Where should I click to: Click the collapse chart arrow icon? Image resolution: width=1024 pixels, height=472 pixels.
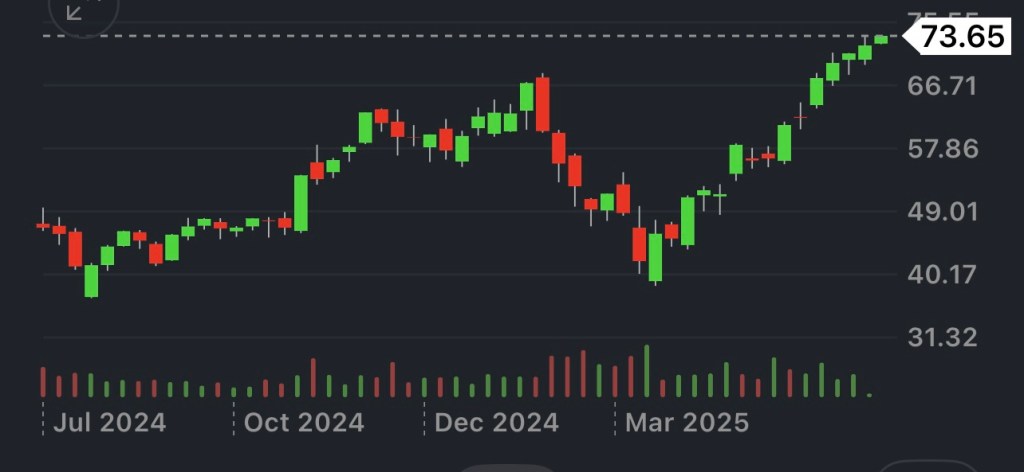click(x=75, y=11)
